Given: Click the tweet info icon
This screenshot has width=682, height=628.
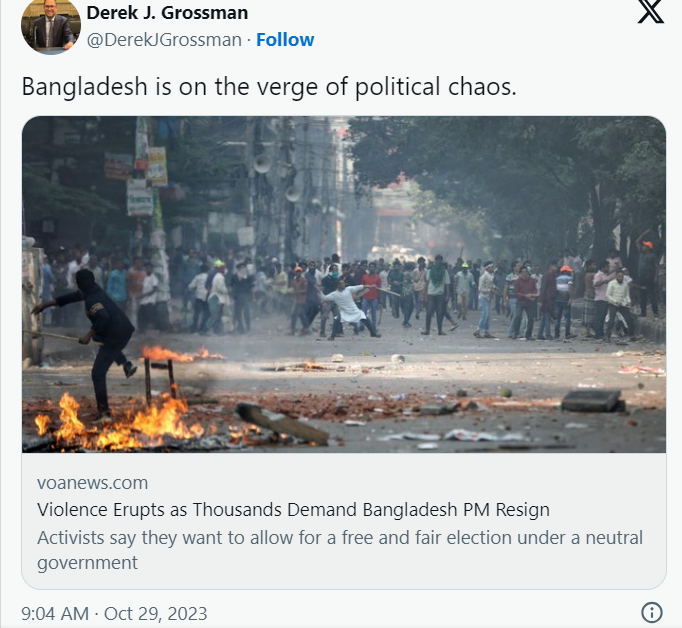Looking at the screenshot, I should [652, 613].
